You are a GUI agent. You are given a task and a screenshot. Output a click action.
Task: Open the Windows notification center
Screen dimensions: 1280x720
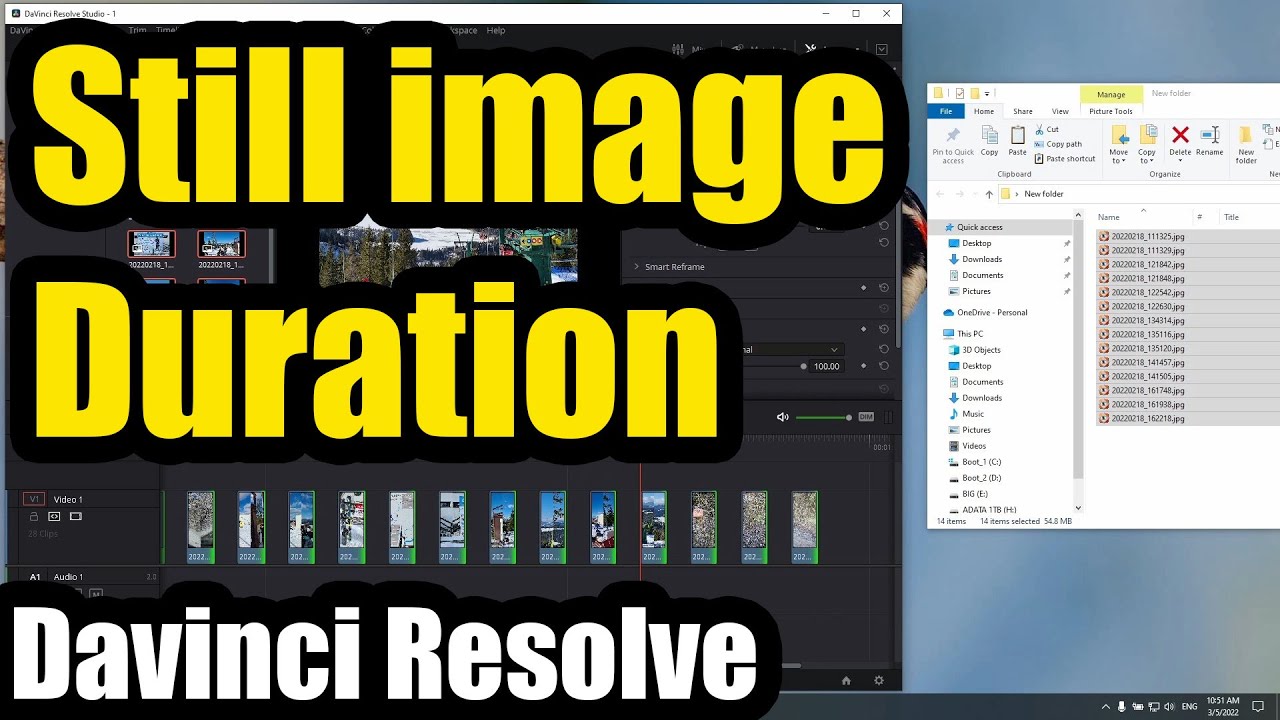pyautogui.click(x=1259, y=706)
